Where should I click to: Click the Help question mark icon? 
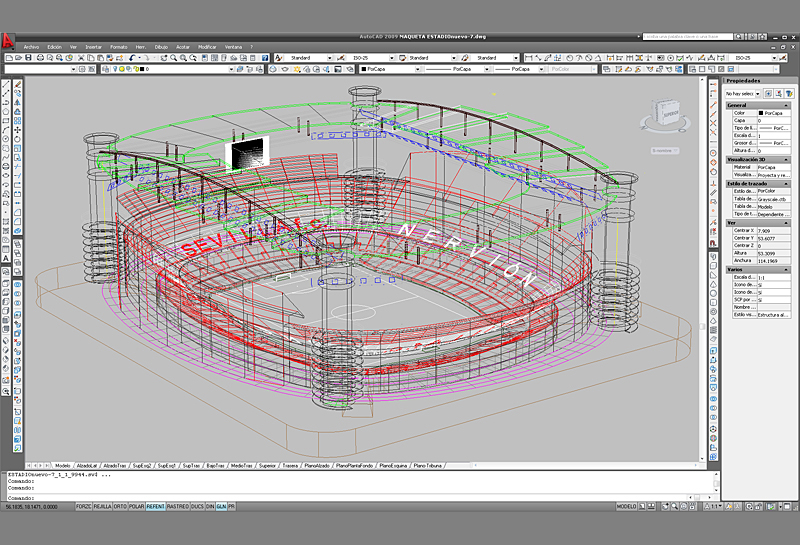click(265, 58)
